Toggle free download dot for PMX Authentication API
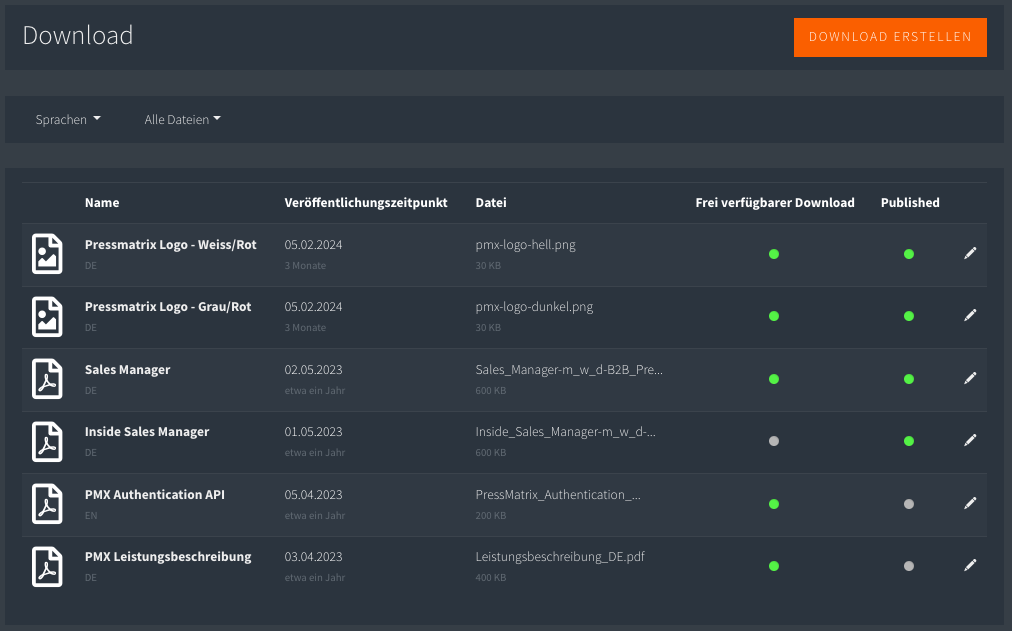 (x=774, y=505)
